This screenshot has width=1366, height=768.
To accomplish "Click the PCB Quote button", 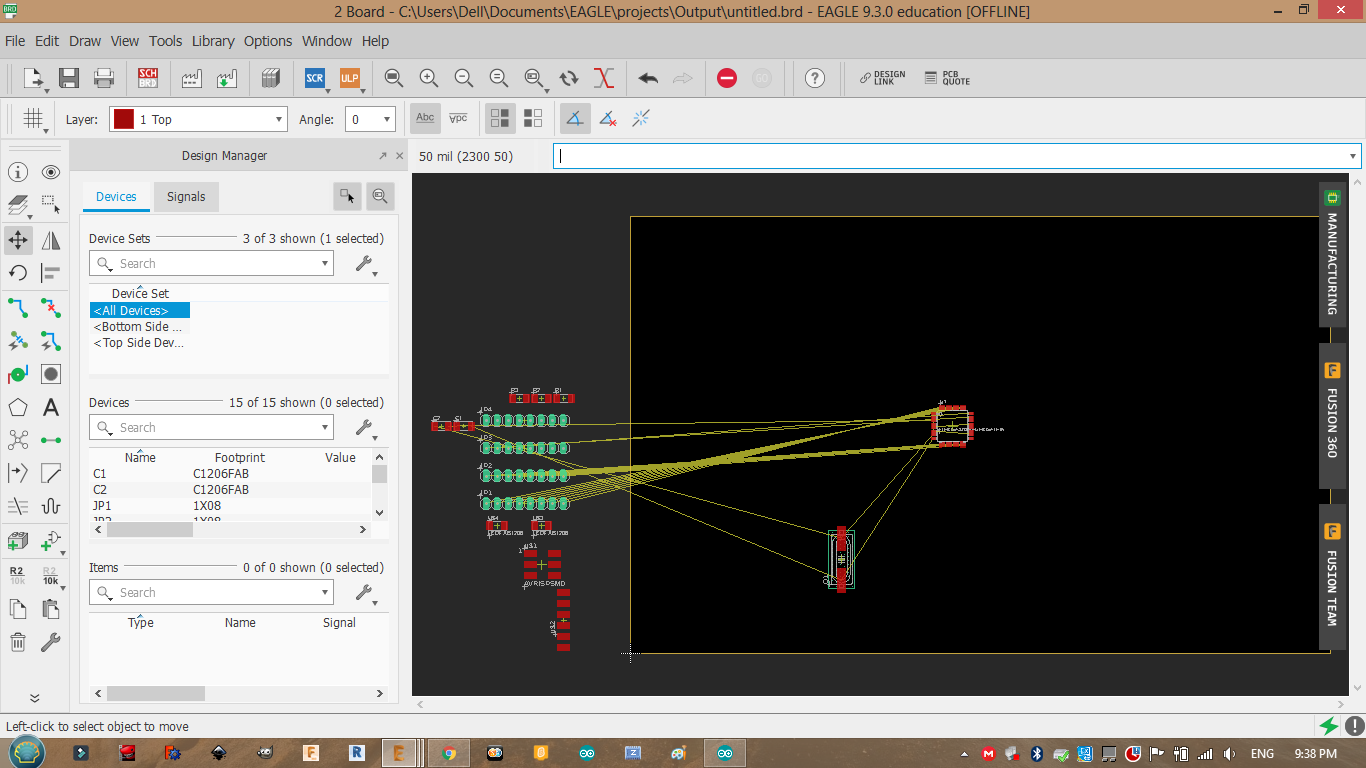I will click(947, 78).
